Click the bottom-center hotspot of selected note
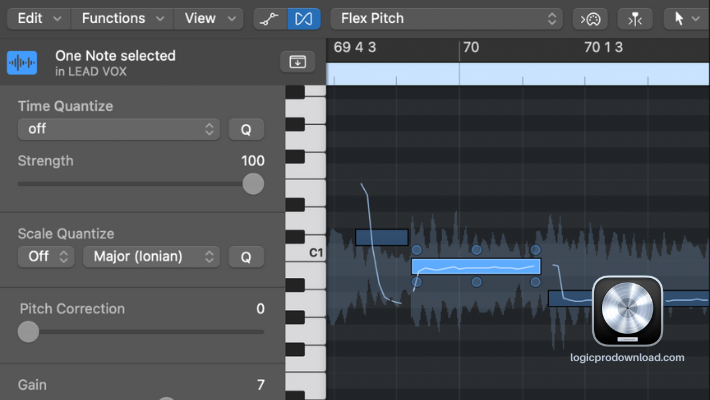The height and width of the screenshot is (400, 710). [x=476, y=282]
